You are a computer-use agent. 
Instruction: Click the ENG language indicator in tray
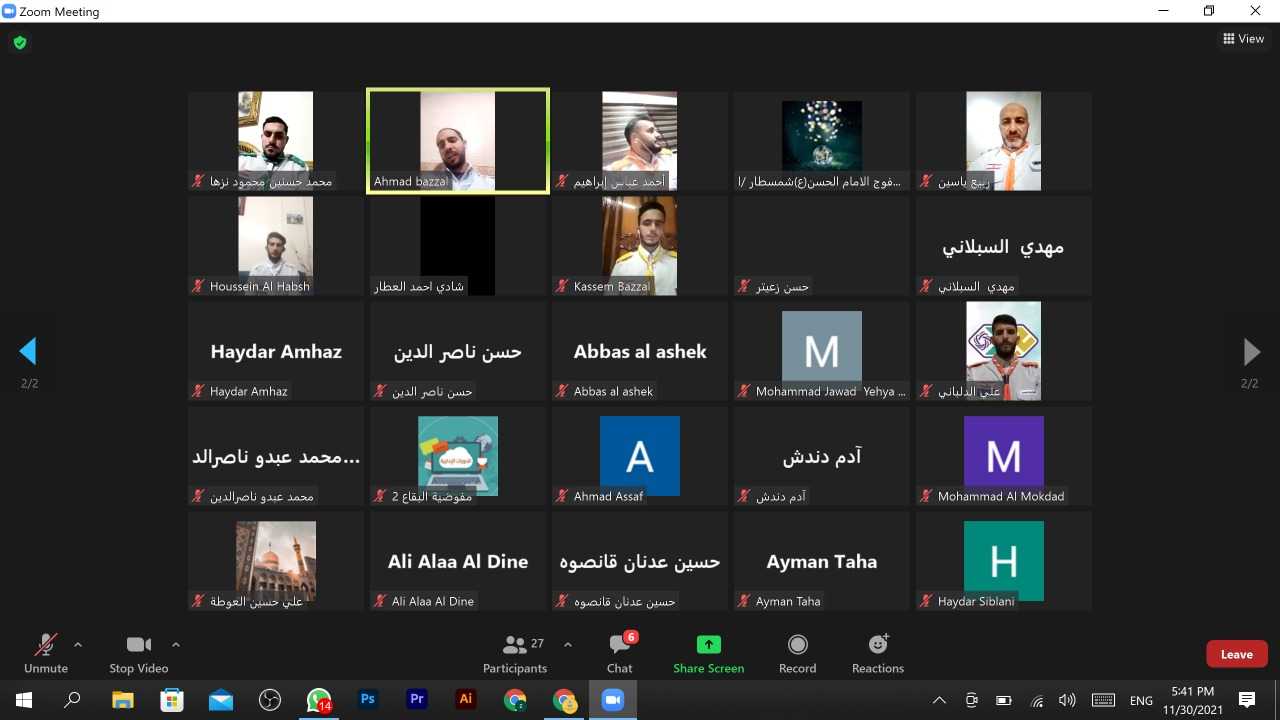tap(1141, 700)
